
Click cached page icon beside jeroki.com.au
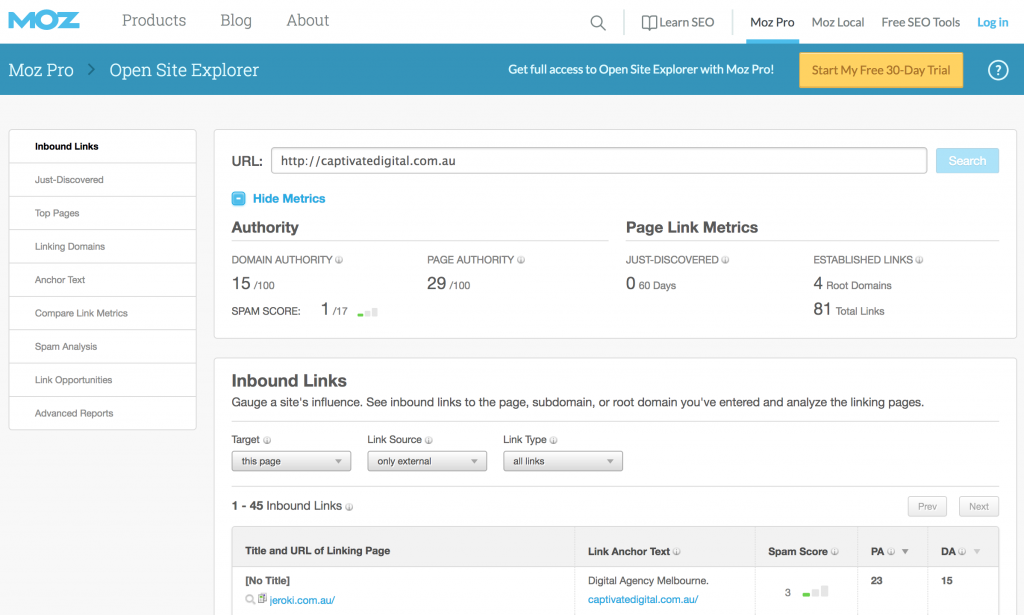click(262, 599)
